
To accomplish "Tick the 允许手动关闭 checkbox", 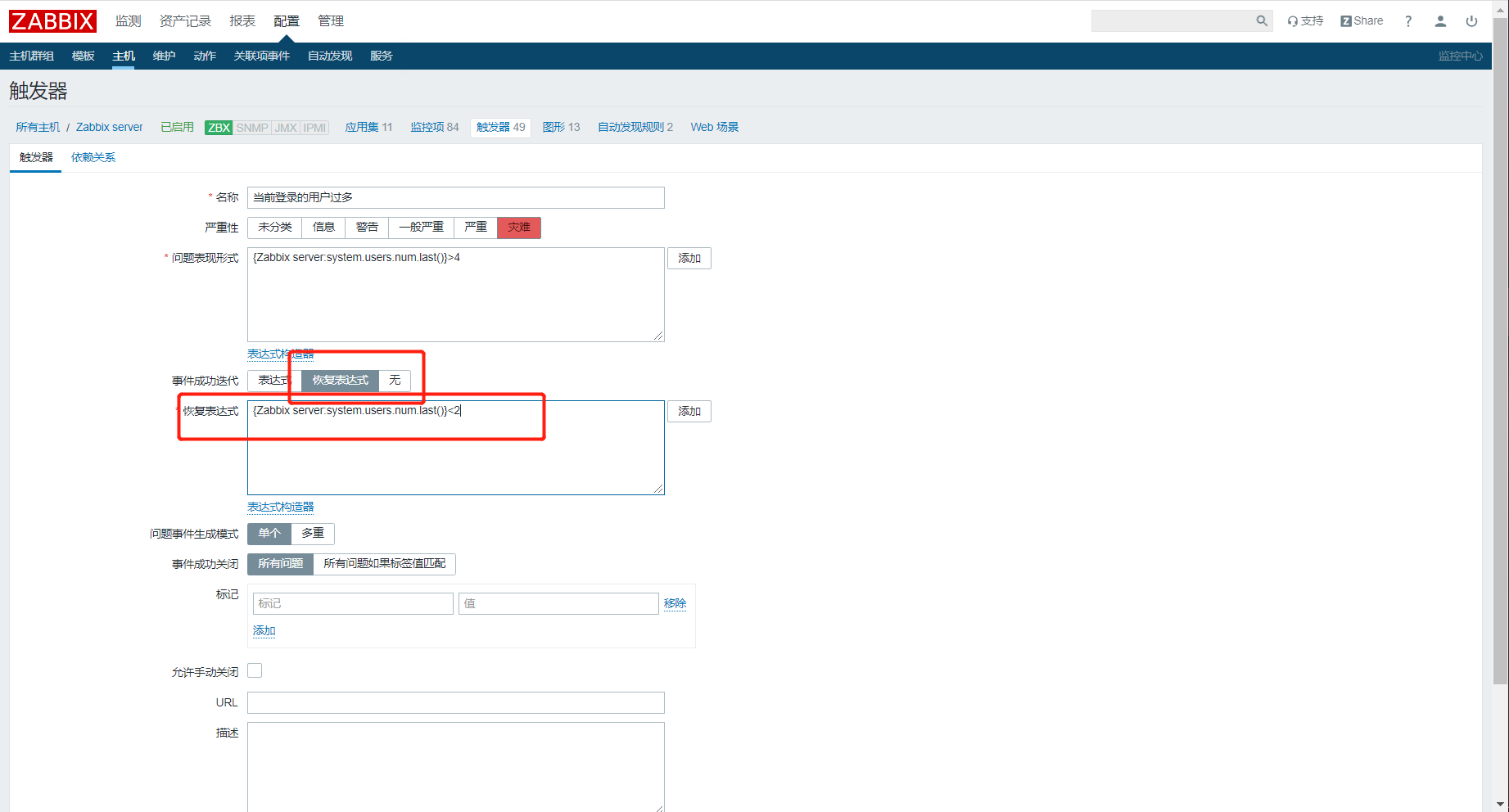I will click(x=255, y=671).
